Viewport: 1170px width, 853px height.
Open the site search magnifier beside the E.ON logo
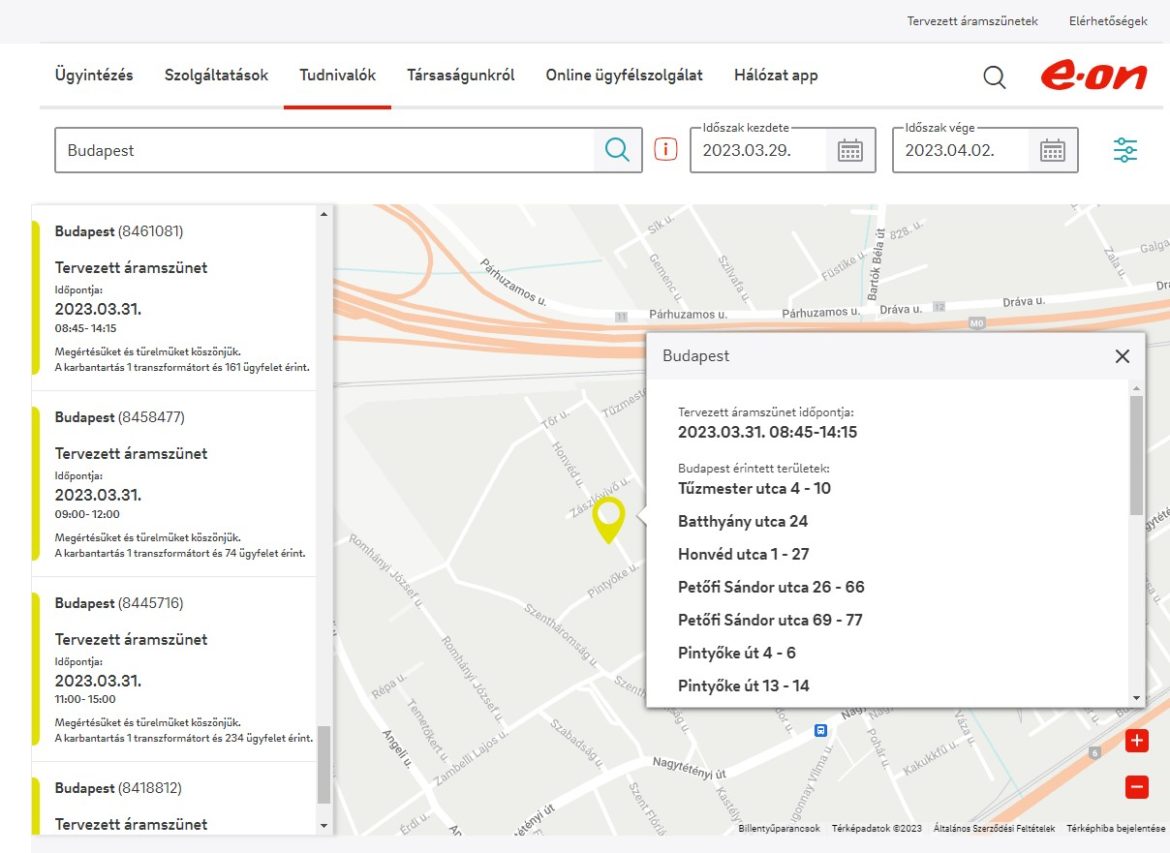(994, 77)
